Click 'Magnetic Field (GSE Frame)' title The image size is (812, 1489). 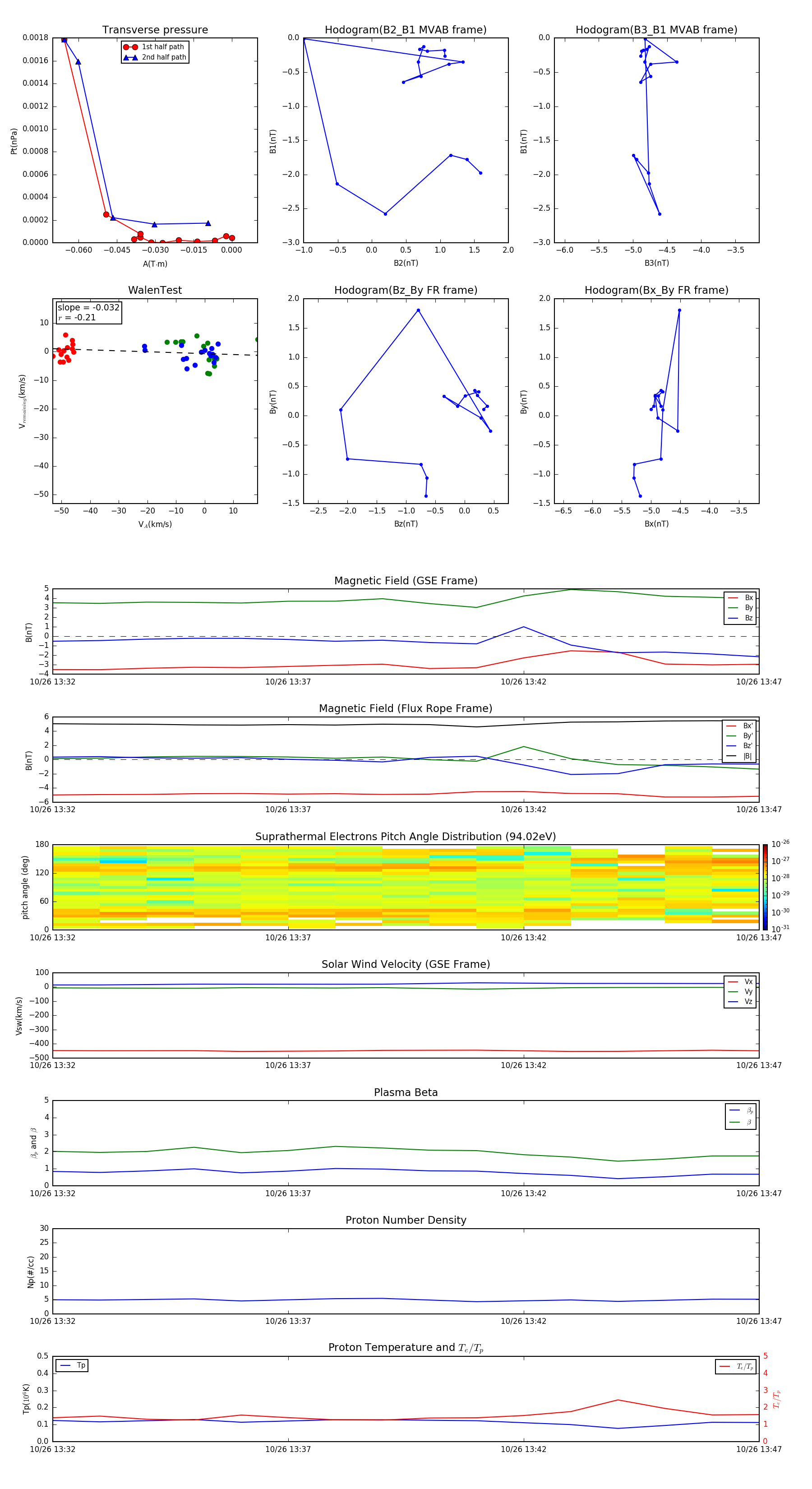click(406, 581)
